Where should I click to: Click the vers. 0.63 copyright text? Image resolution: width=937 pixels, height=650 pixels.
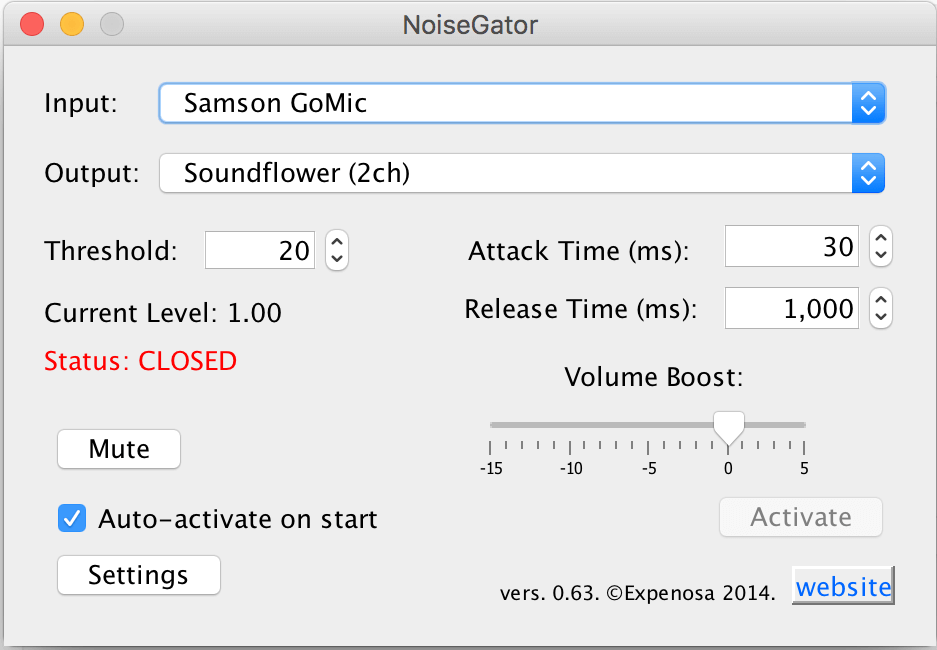tap(637, 593)
